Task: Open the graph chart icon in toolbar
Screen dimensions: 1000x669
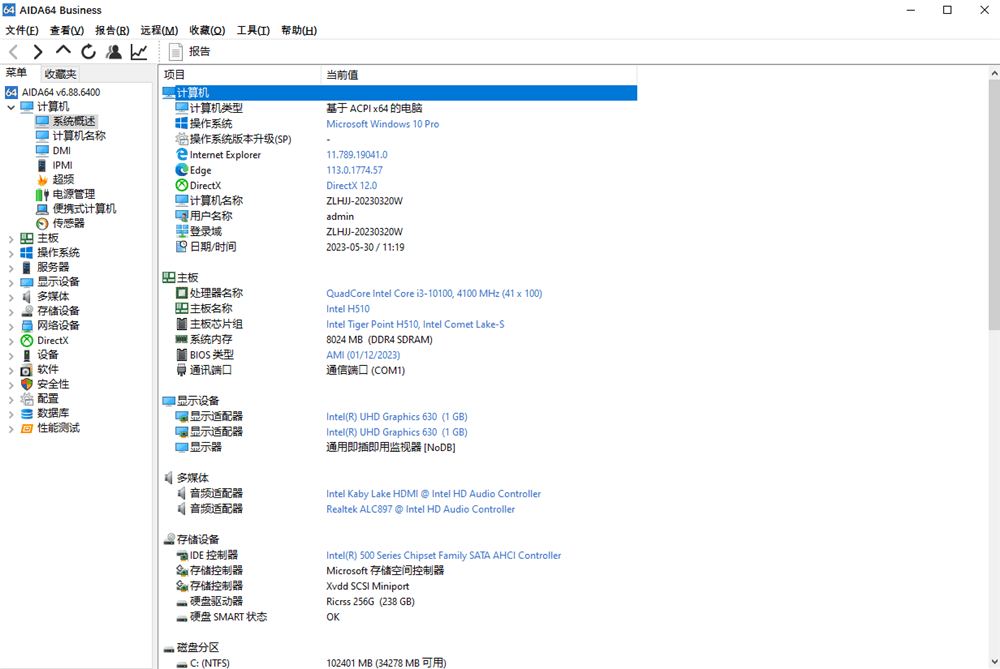Action: click(x=139, y=51)
